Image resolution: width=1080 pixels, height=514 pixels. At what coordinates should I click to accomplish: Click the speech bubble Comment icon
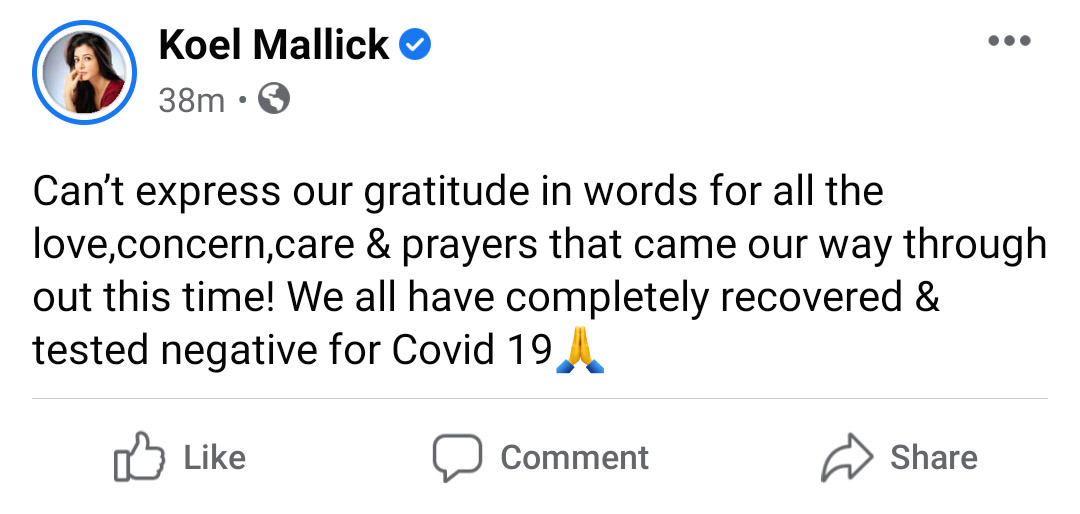click(457, 458)
